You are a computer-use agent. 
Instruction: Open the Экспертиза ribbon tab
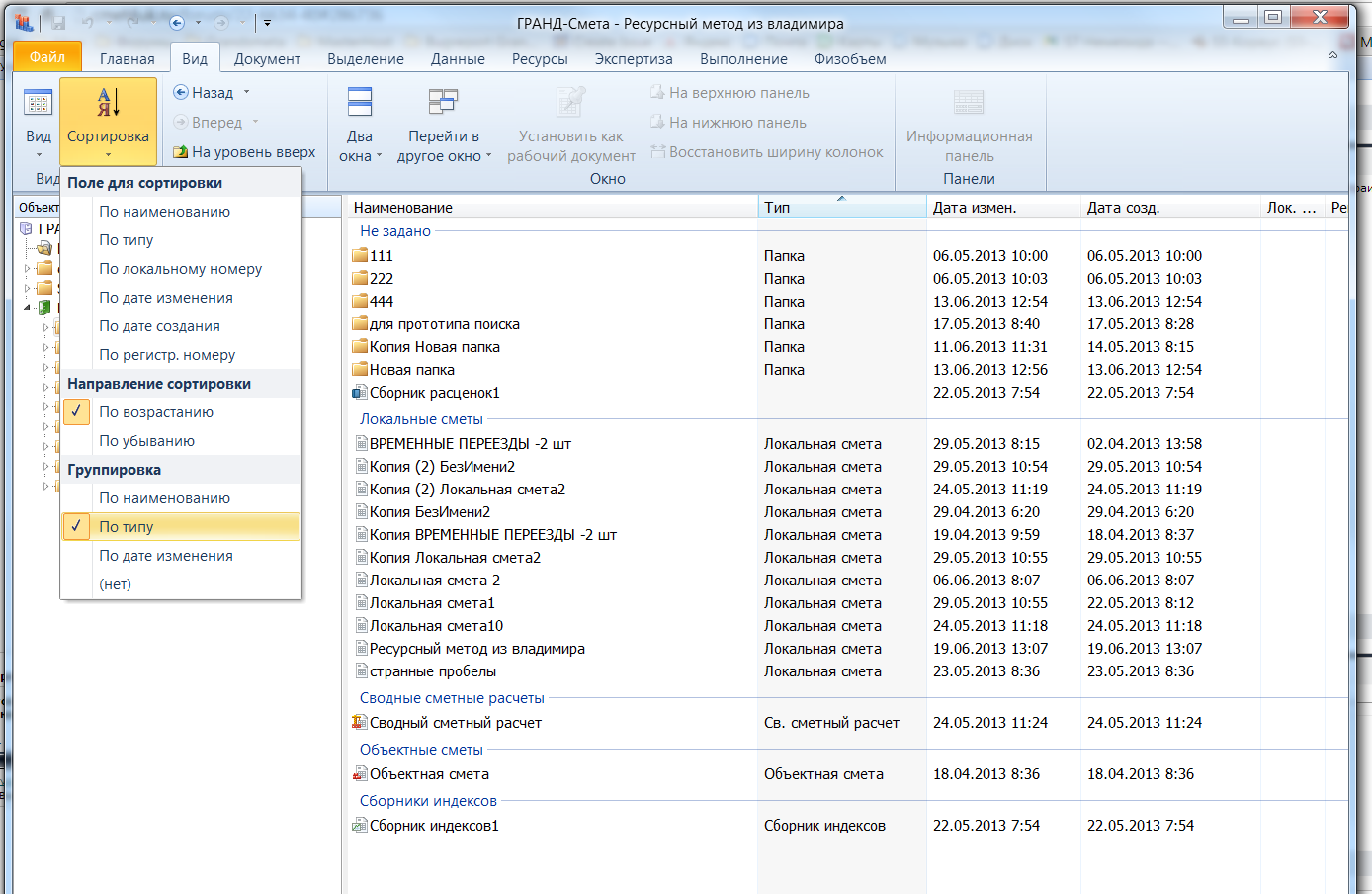[x=634, y=59]
